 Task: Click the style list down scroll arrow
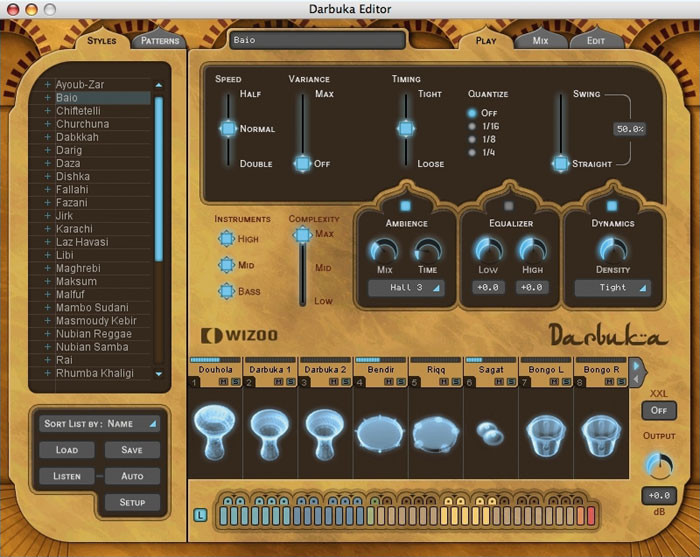pyautogui.click(x=158, y=374)
